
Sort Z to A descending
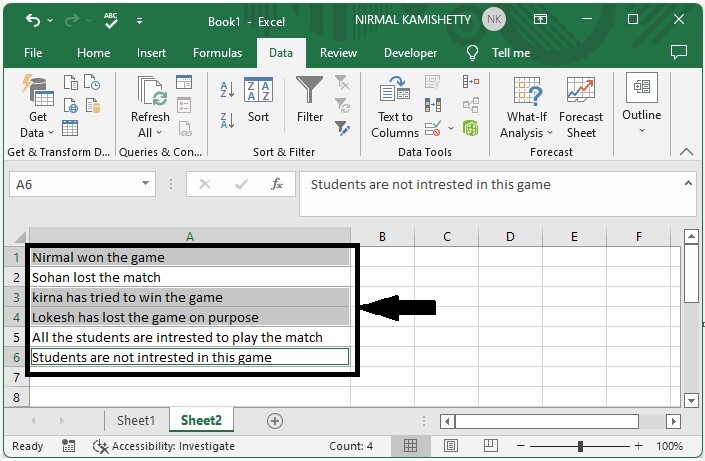click(x=227, y=120)
